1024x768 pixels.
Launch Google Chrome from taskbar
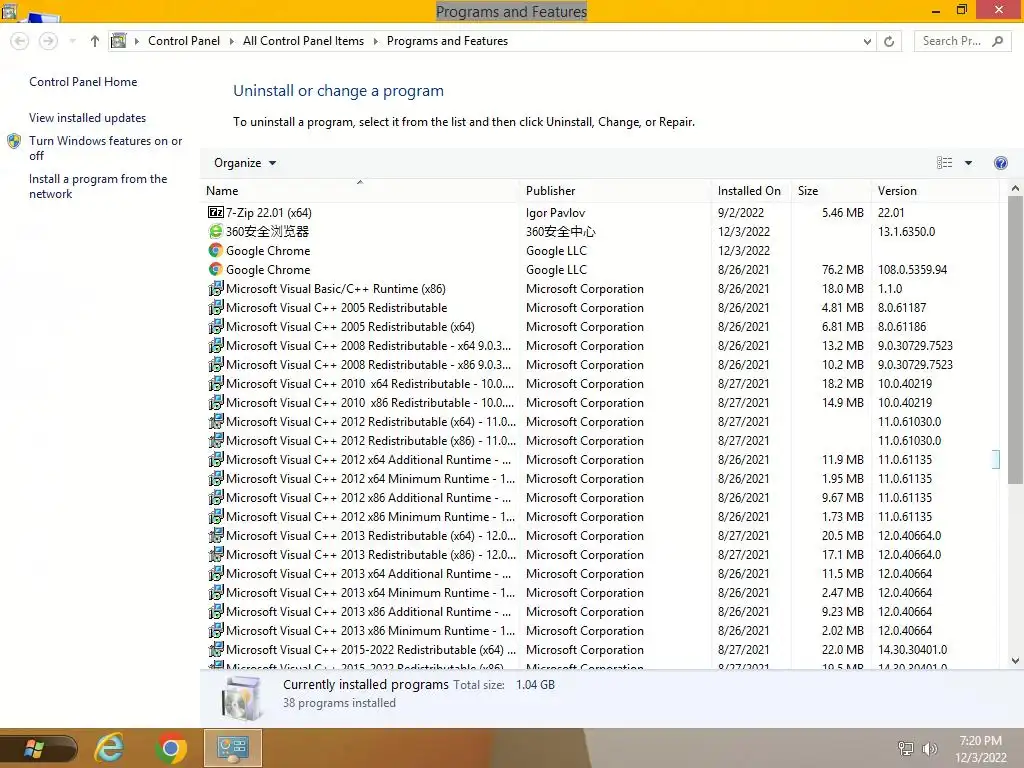click(171, 748)
